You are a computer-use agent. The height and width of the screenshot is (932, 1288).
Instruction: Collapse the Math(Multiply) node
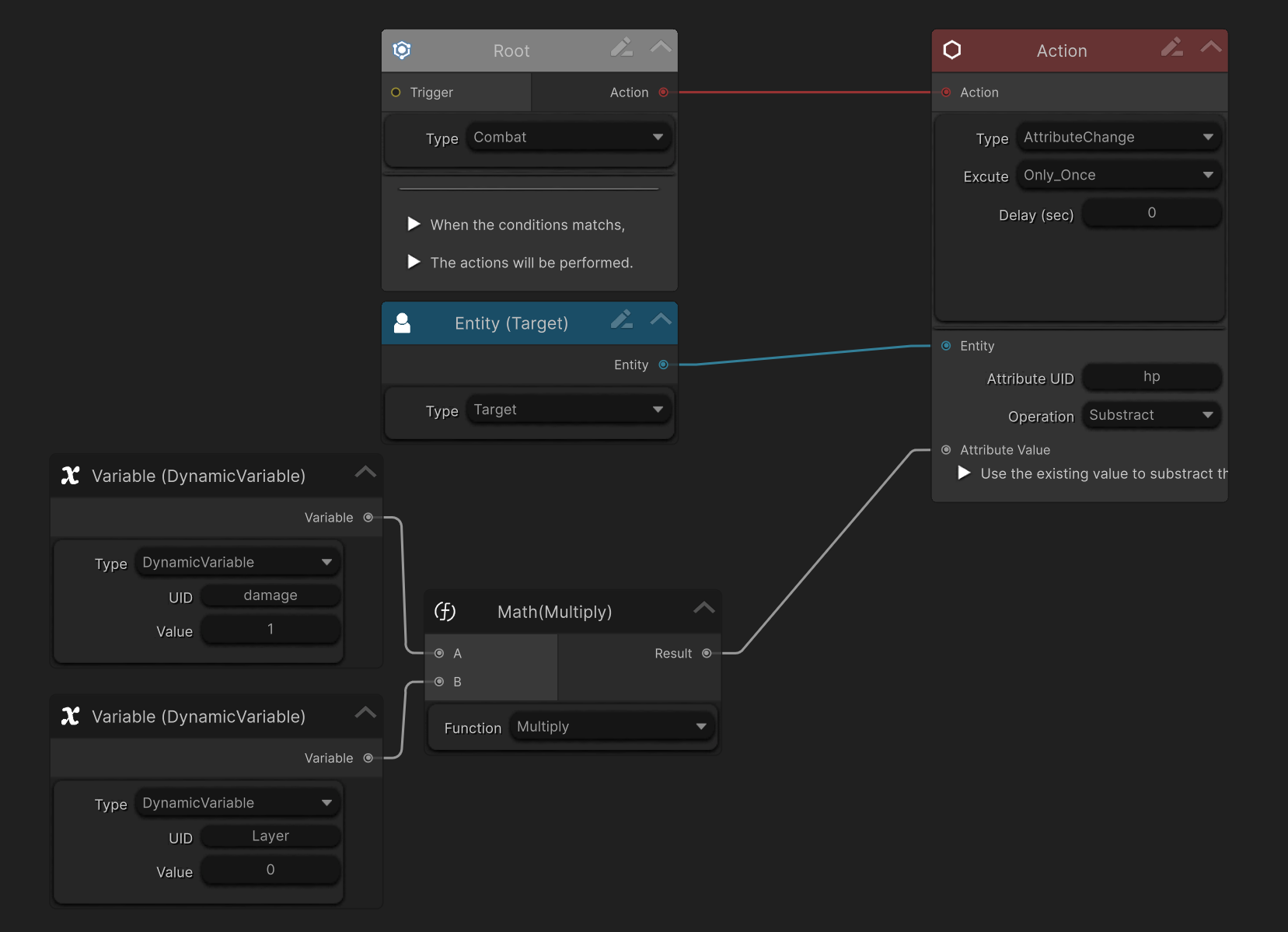click(x=703, y=609)
